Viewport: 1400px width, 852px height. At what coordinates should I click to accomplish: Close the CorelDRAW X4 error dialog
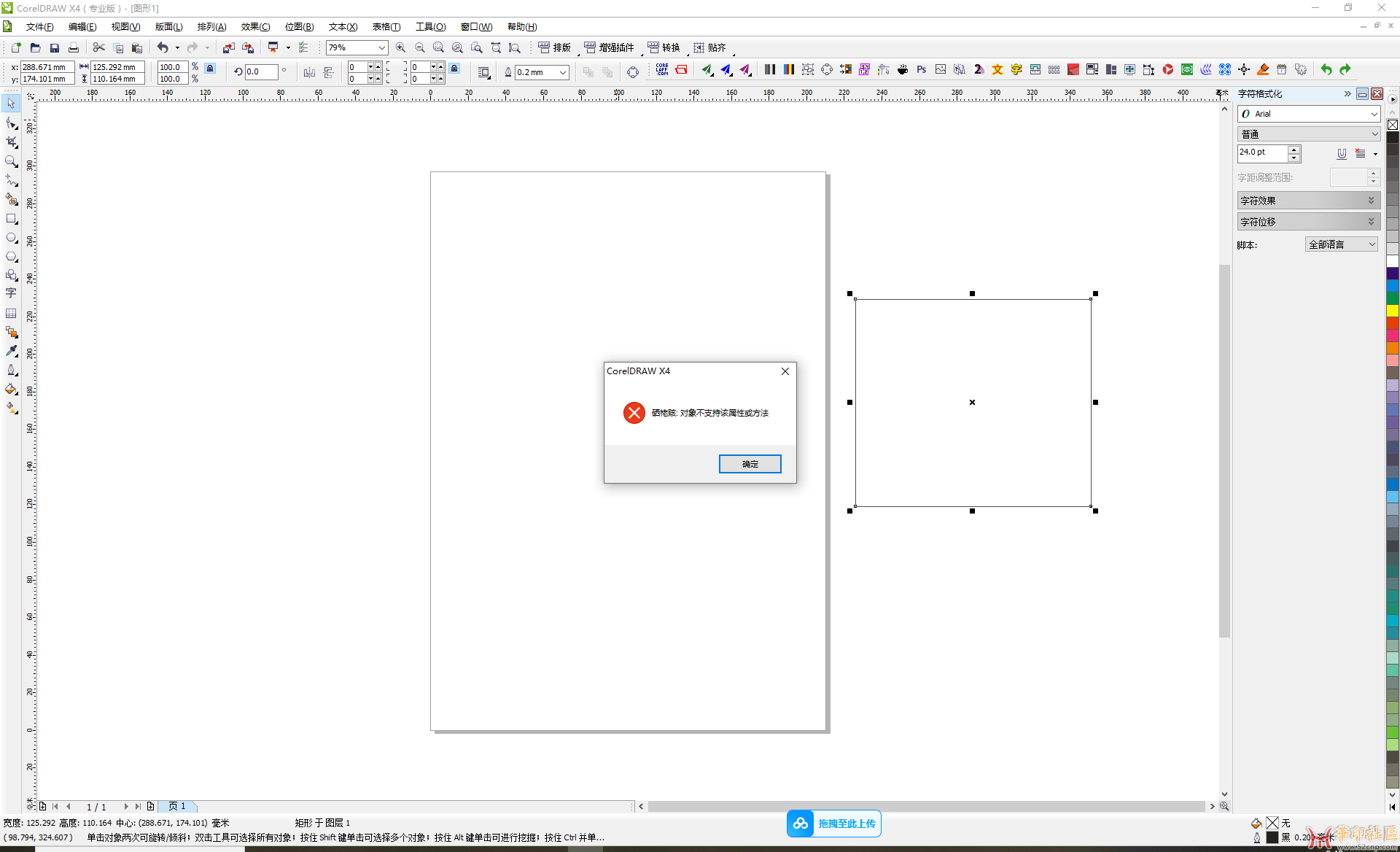tap(785, 371)
